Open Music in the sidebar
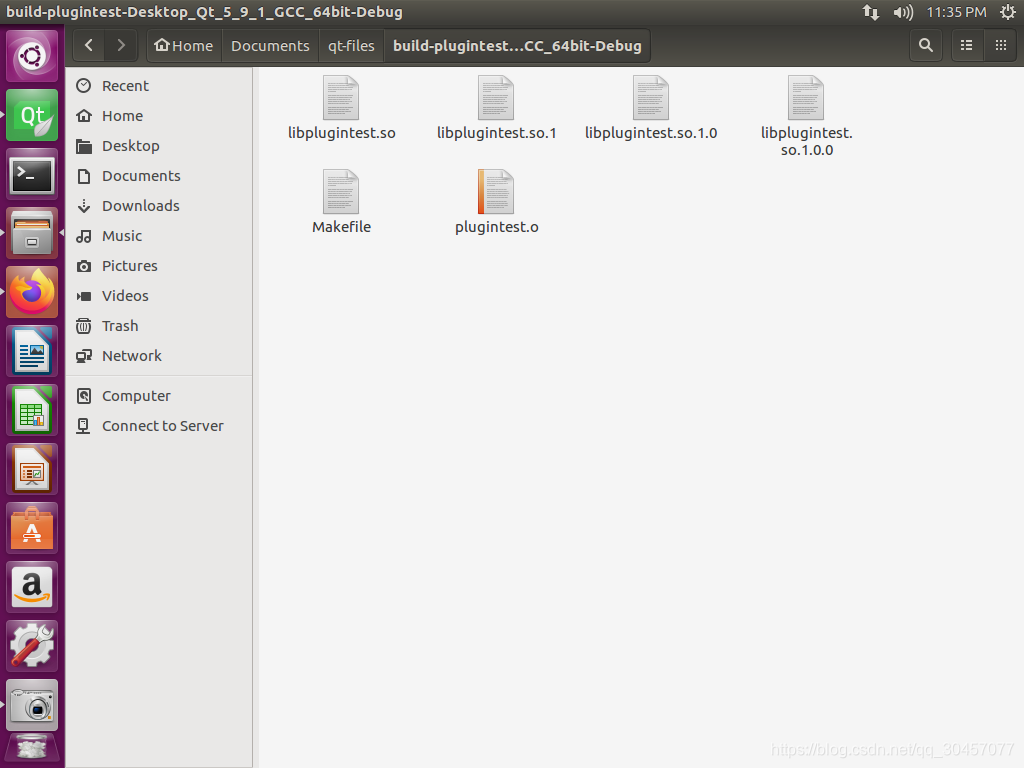 pos(159,236)
